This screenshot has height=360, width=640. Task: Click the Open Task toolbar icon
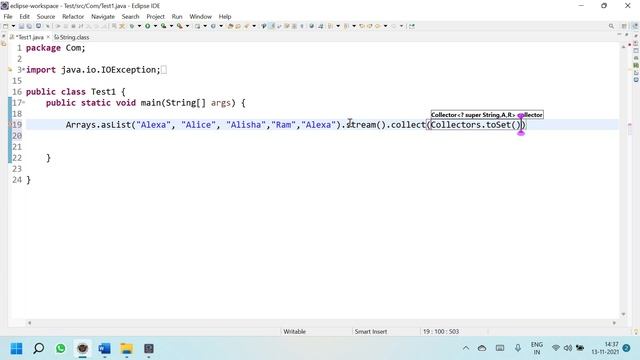[238, 26]
